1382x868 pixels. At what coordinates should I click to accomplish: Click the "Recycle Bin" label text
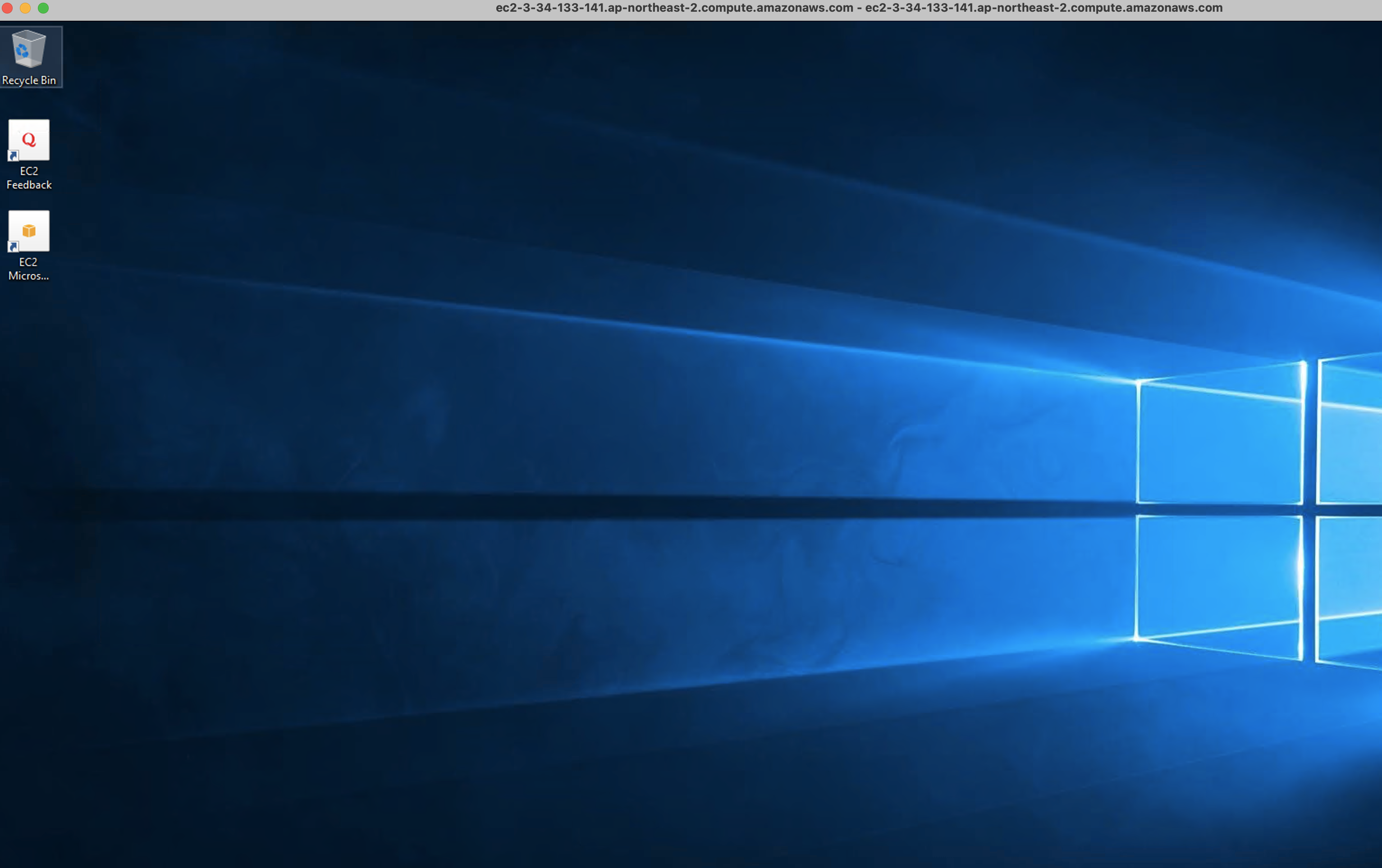[29, 80]
